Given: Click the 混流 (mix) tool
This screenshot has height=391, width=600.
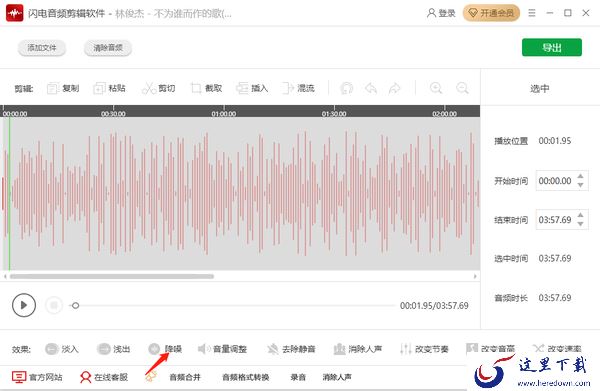Looking at the screenshot, I should click(x=298, y=88).
